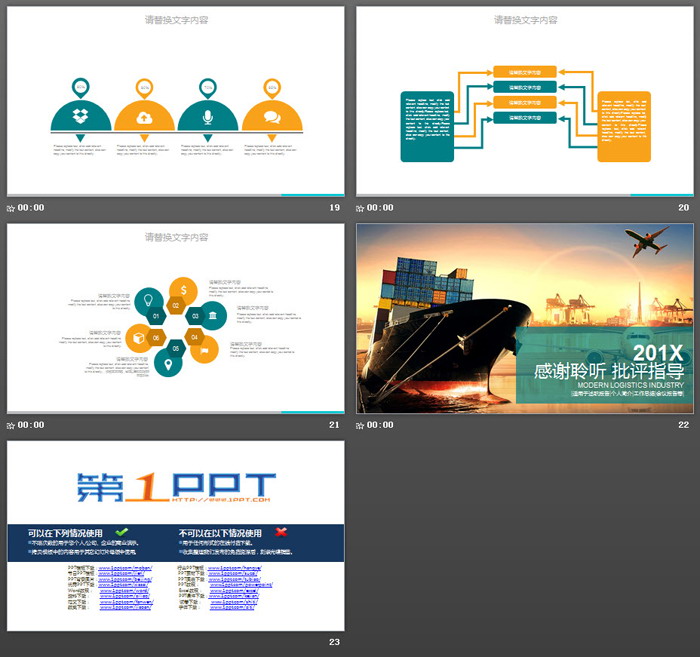Click the flag icon on slide 21

pos(204,350)
